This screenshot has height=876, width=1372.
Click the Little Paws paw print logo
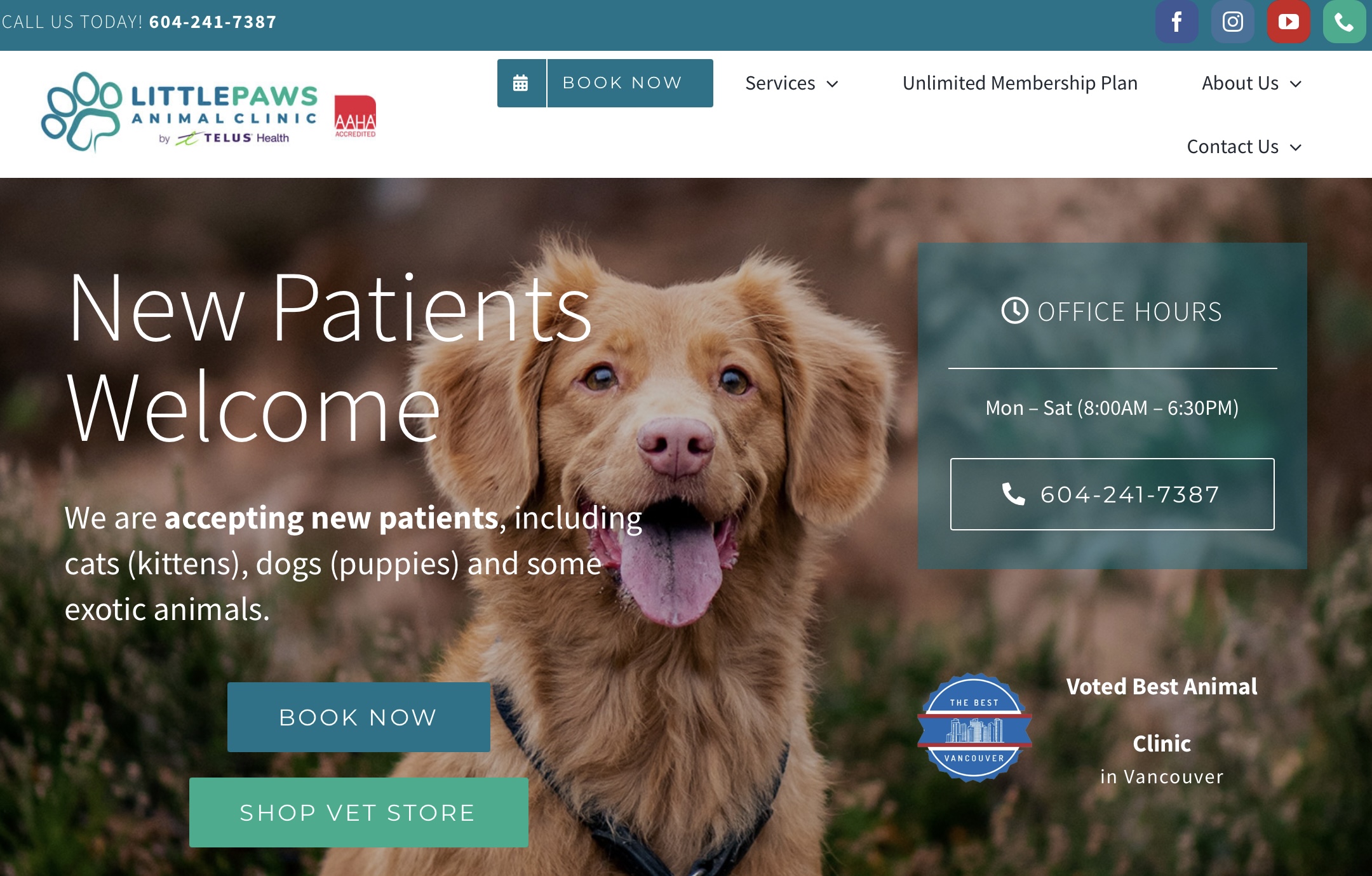coord(81,112)
